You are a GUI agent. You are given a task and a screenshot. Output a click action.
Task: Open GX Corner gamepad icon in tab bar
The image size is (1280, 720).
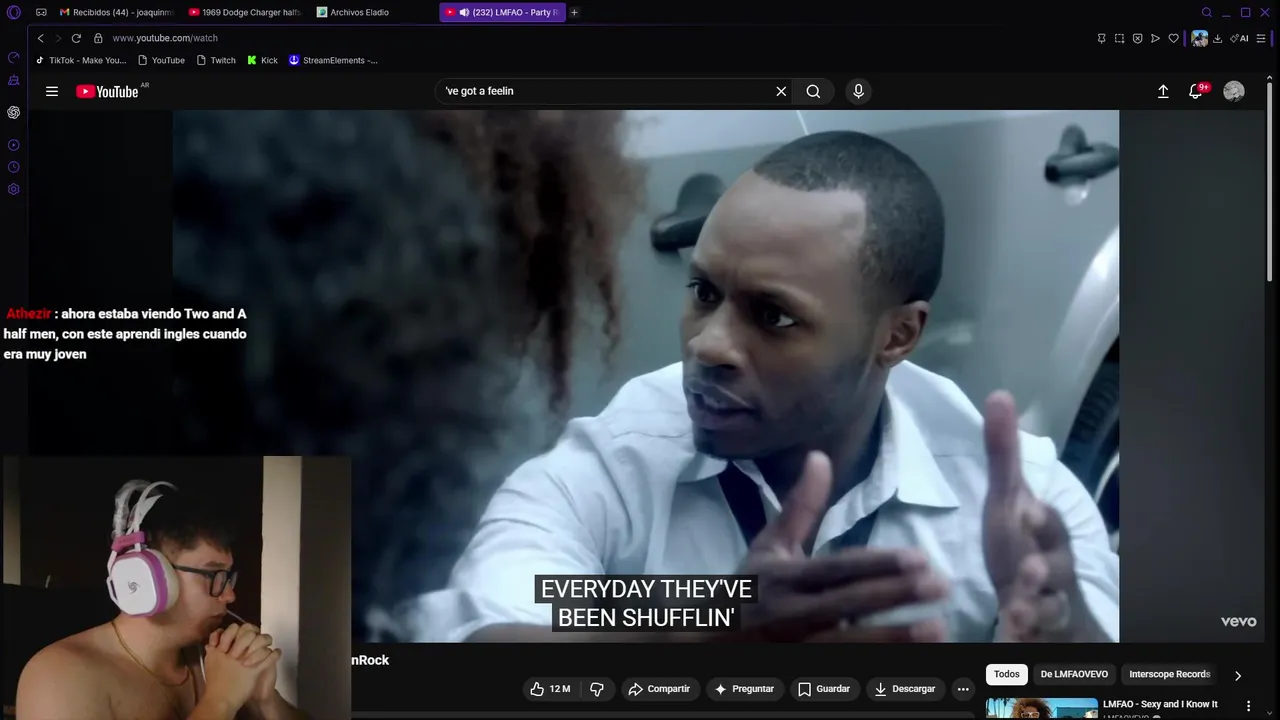coord(41,12)
